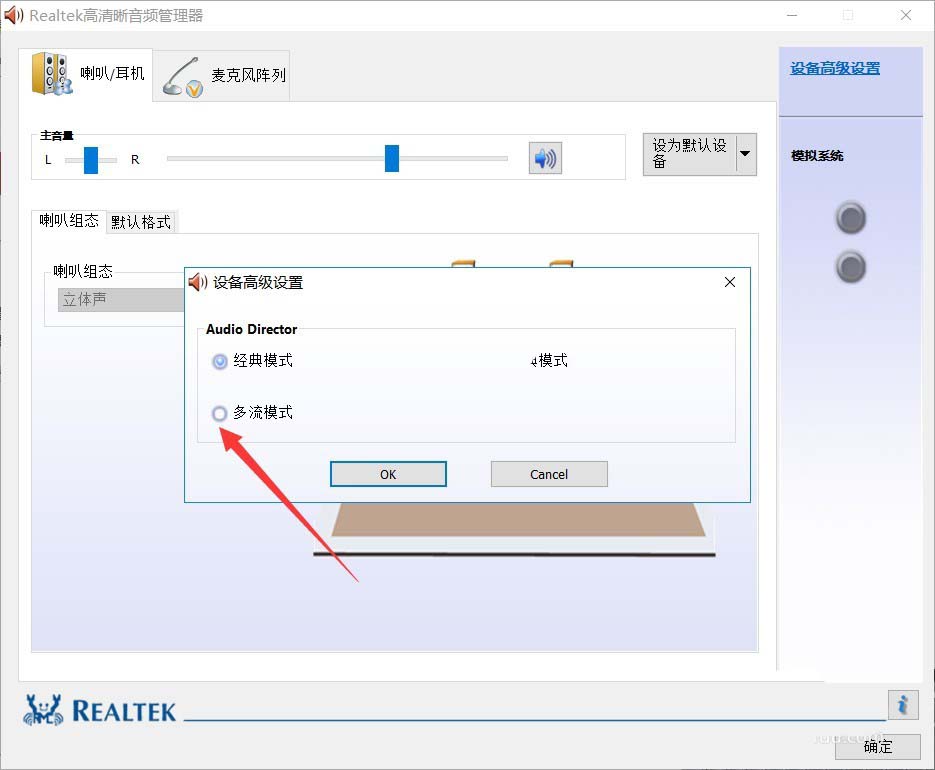Click the blue speaker mute icon
Viewport: 935px width, 770px height.
tap(544, 157)
